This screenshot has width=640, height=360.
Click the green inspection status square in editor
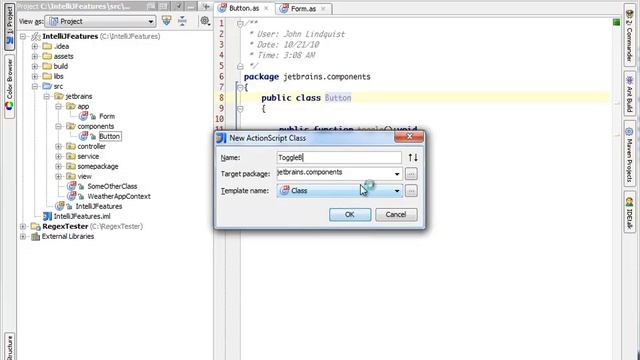click(616, 22)
